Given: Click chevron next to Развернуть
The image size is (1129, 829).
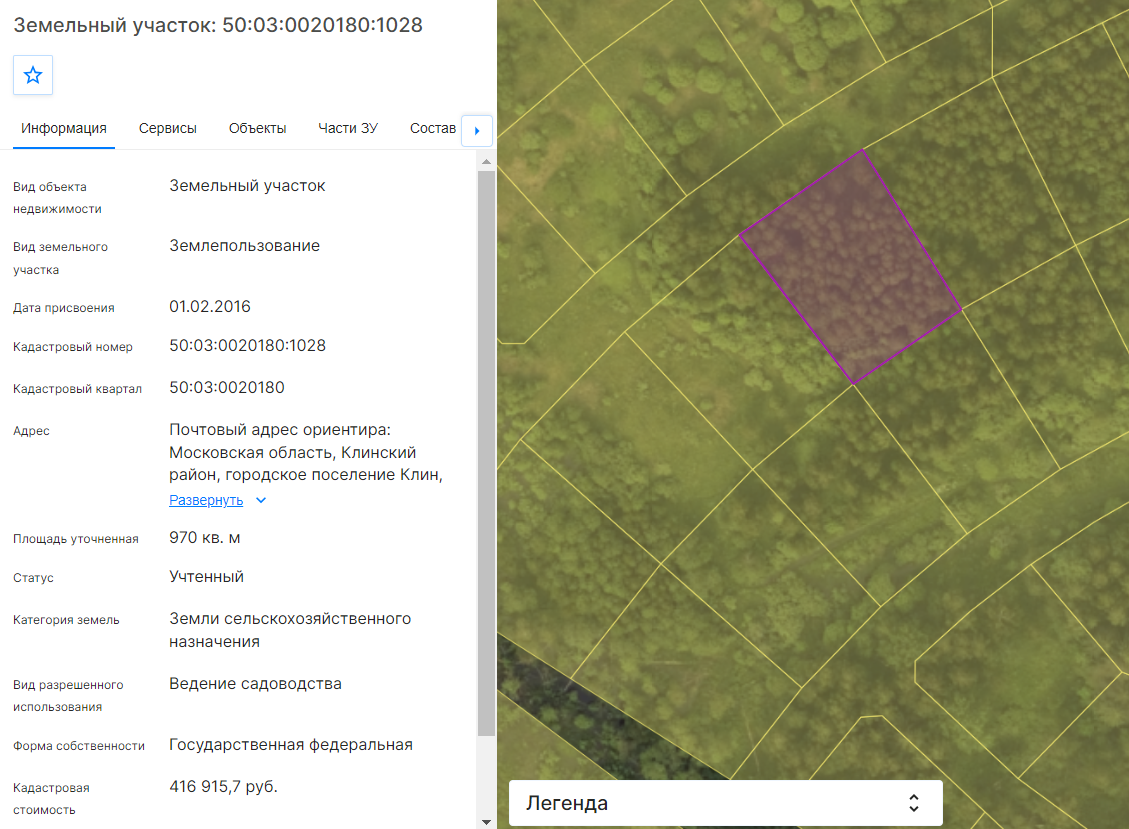Looking at the screenshot, I should pyautogui.click(x=261, y=500).
